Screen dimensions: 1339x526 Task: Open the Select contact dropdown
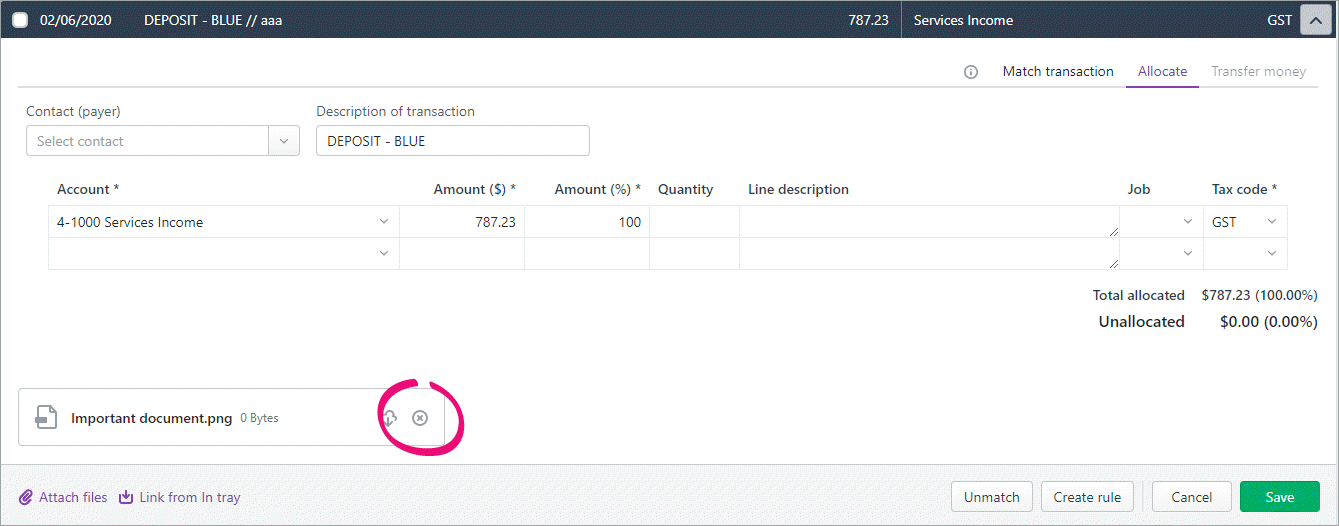pos(163,141)
